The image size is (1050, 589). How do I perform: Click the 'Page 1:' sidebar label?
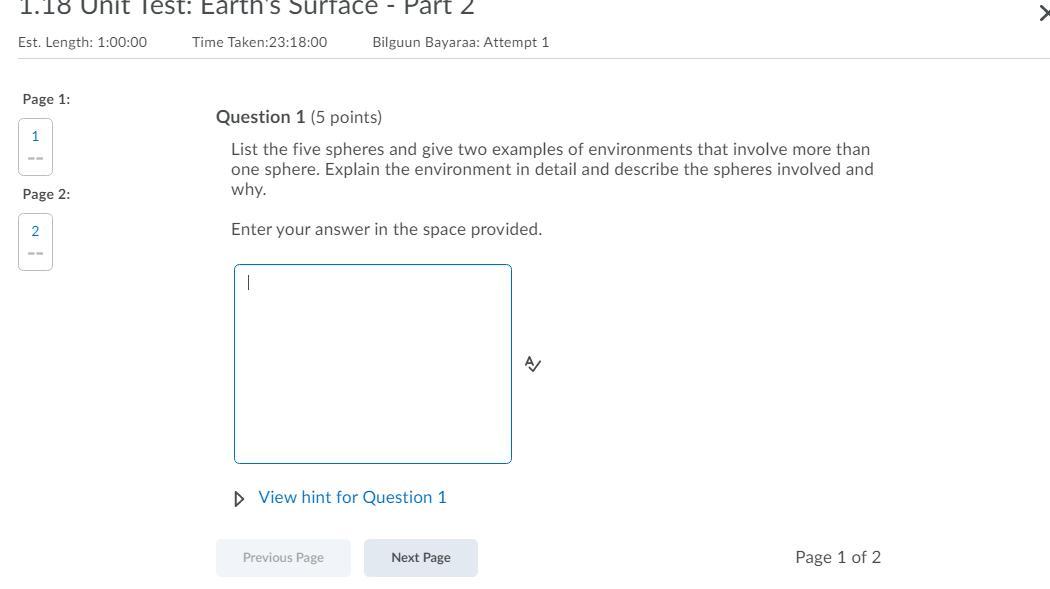(x=46, y=99)
